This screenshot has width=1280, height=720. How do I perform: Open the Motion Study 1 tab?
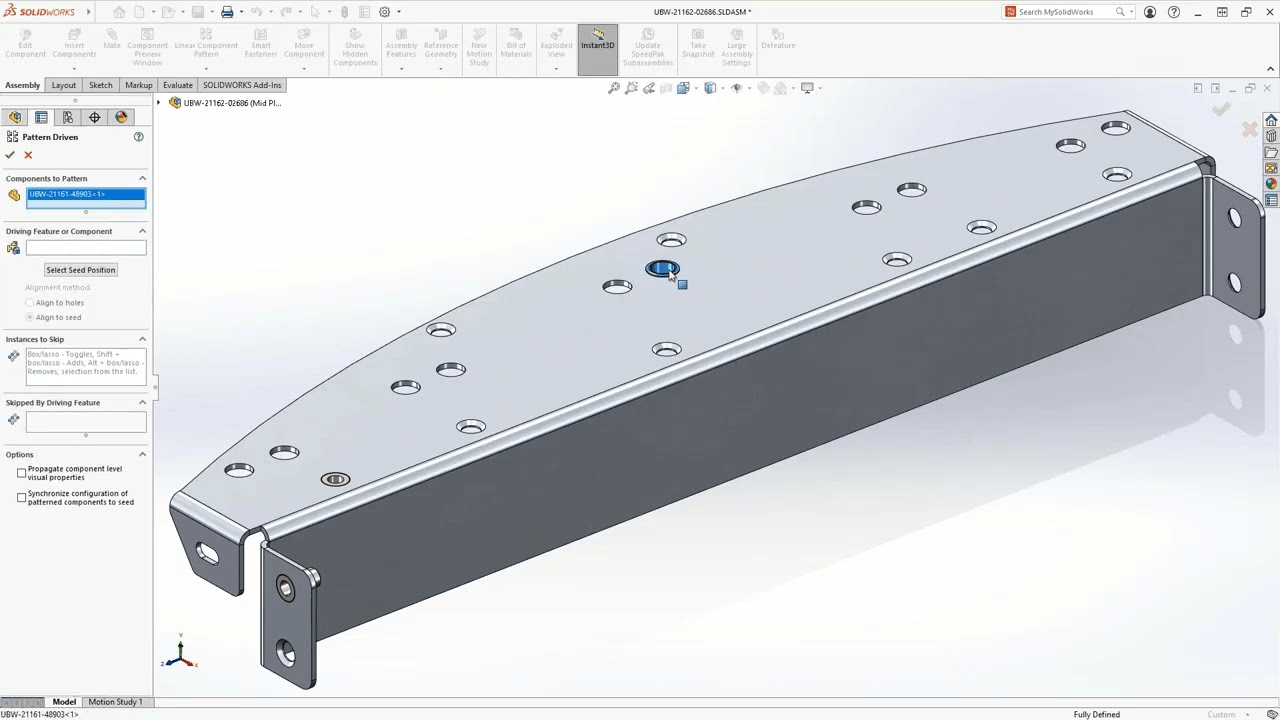coord(114,701)
